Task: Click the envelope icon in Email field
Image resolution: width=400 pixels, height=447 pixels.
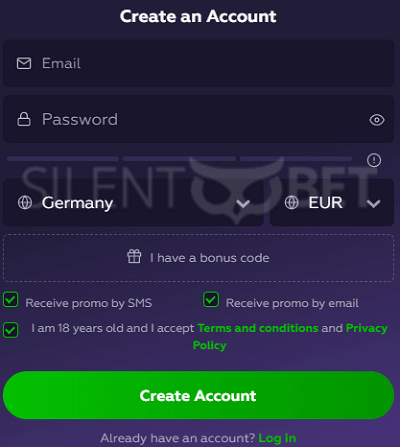Action: click(x=24, y=63)
